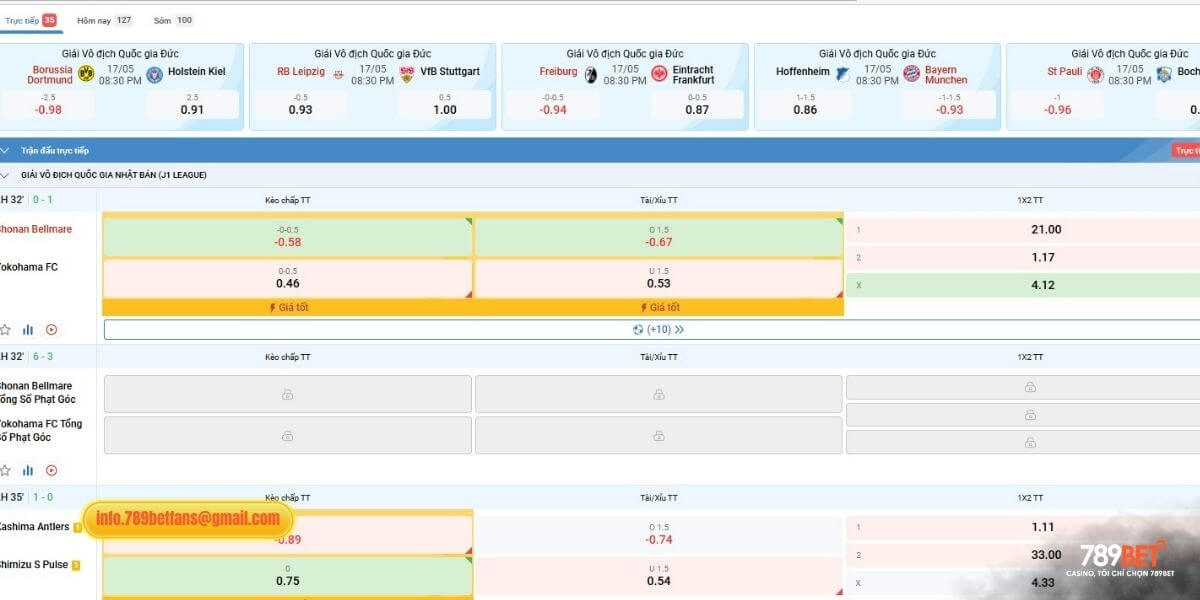Click the Freiburg club logo
The height and width of the screenshot is (600, 1200).
tap(590, 74)
